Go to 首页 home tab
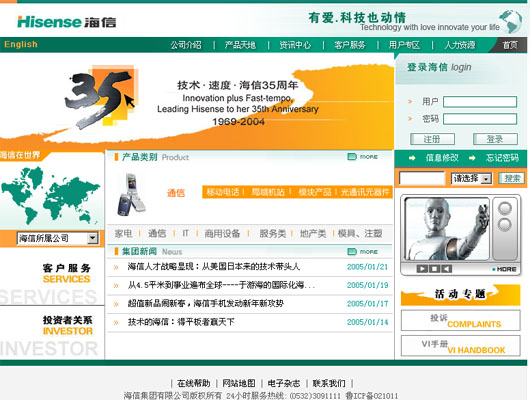 [510, 45]
